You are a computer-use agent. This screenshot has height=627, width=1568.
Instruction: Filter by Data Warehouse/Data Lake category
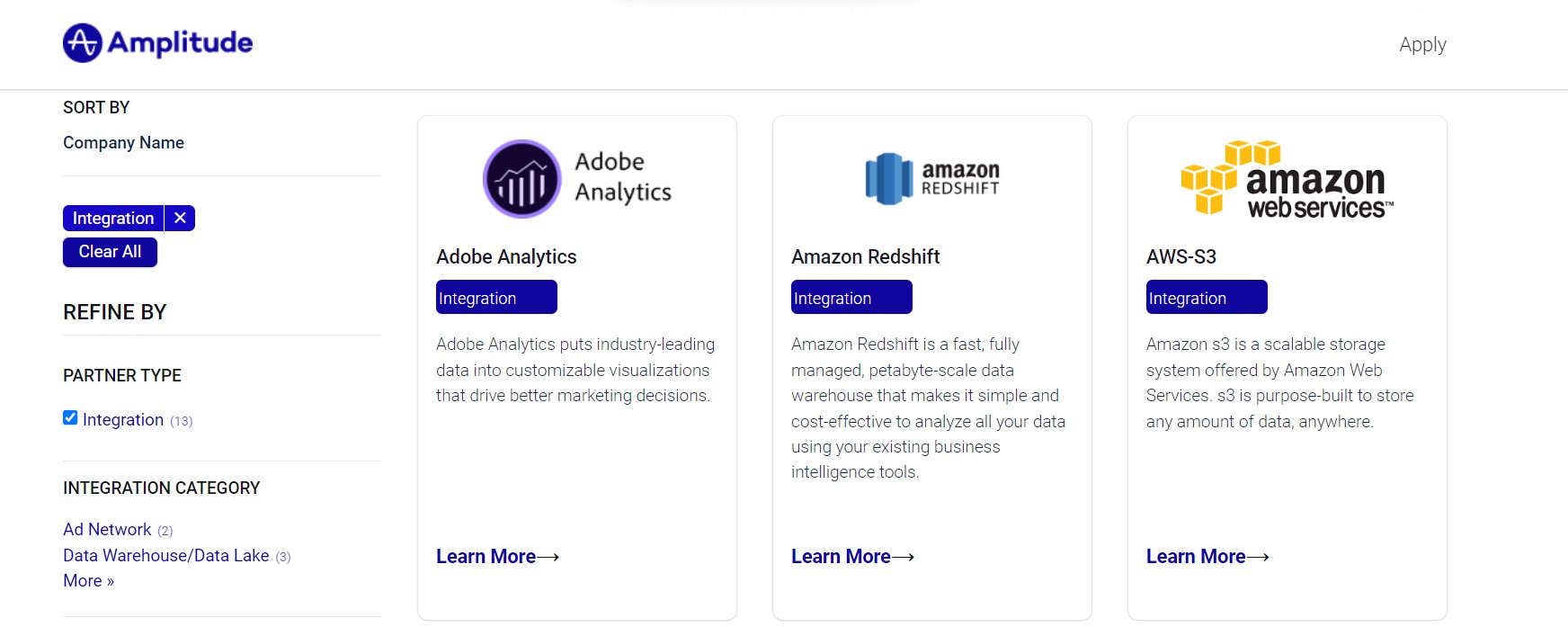pyautogui.click(x=166, y=555)
